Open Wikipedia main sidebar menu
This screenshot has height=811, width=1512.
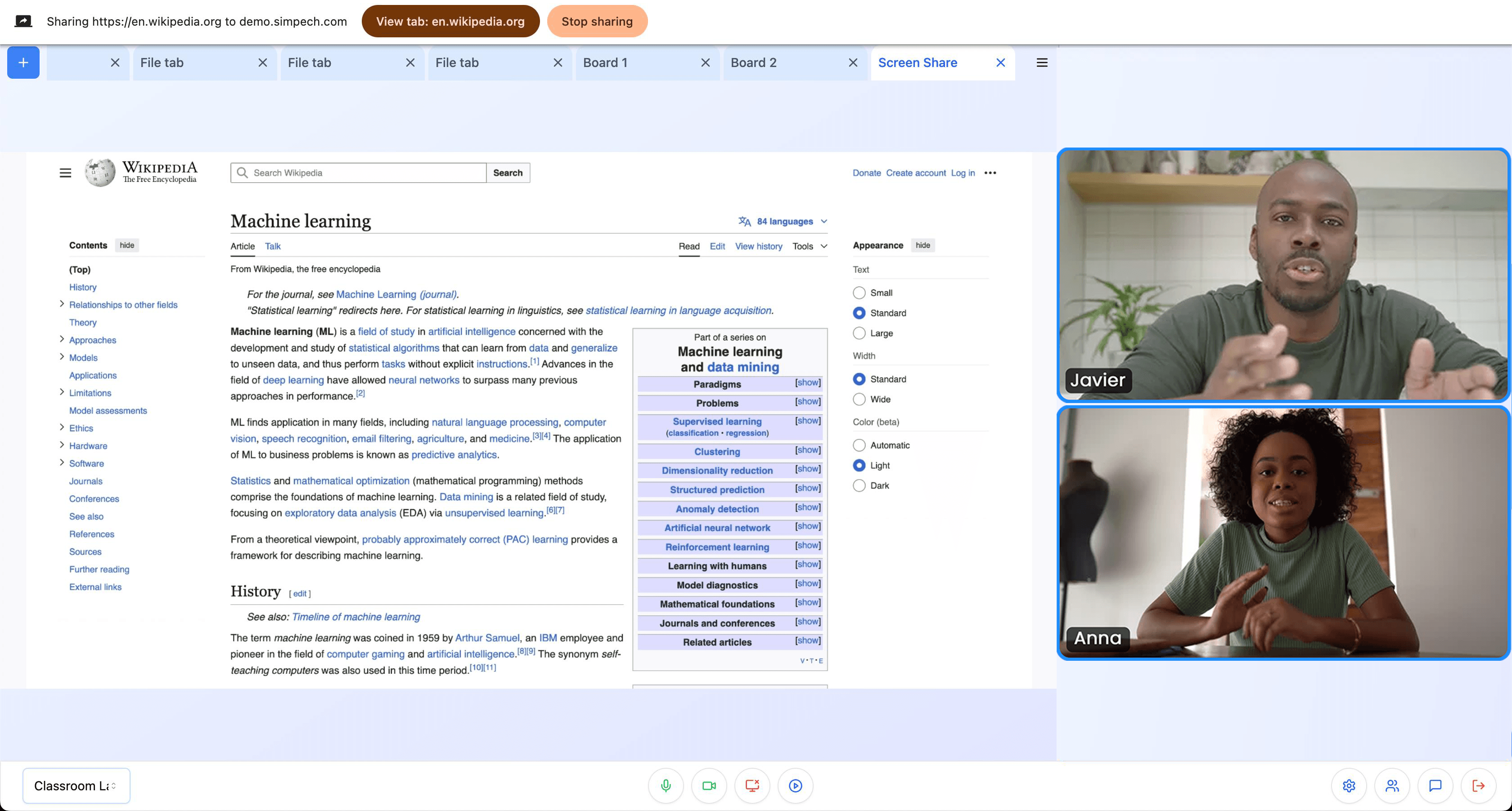point(65,173)
